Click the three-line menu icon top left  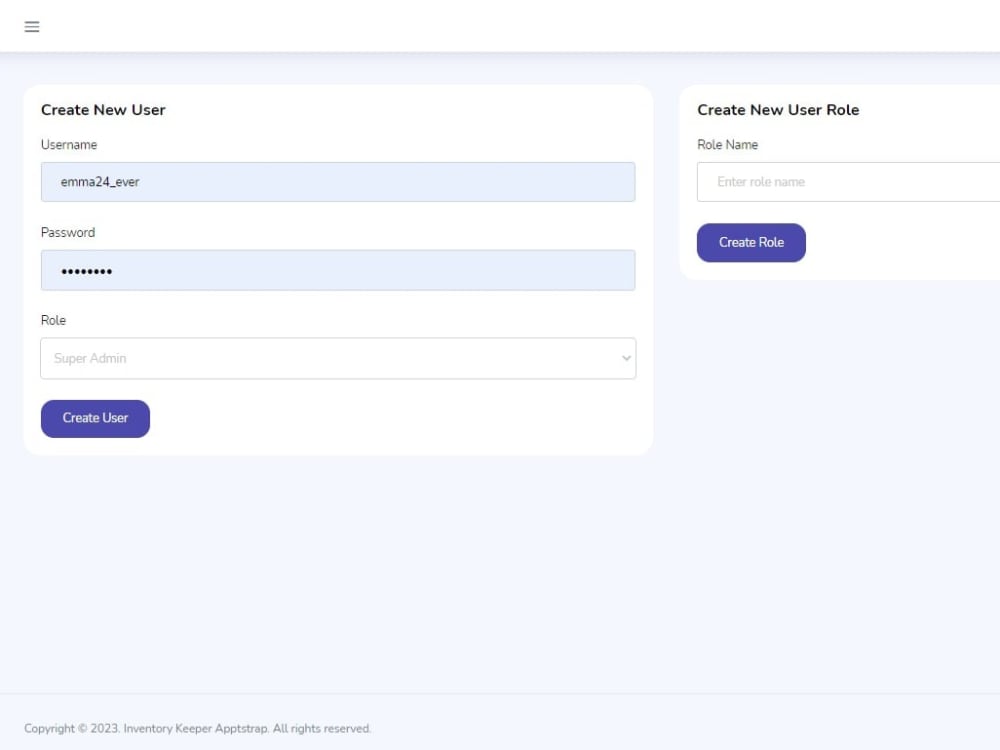tap(31, 26)
